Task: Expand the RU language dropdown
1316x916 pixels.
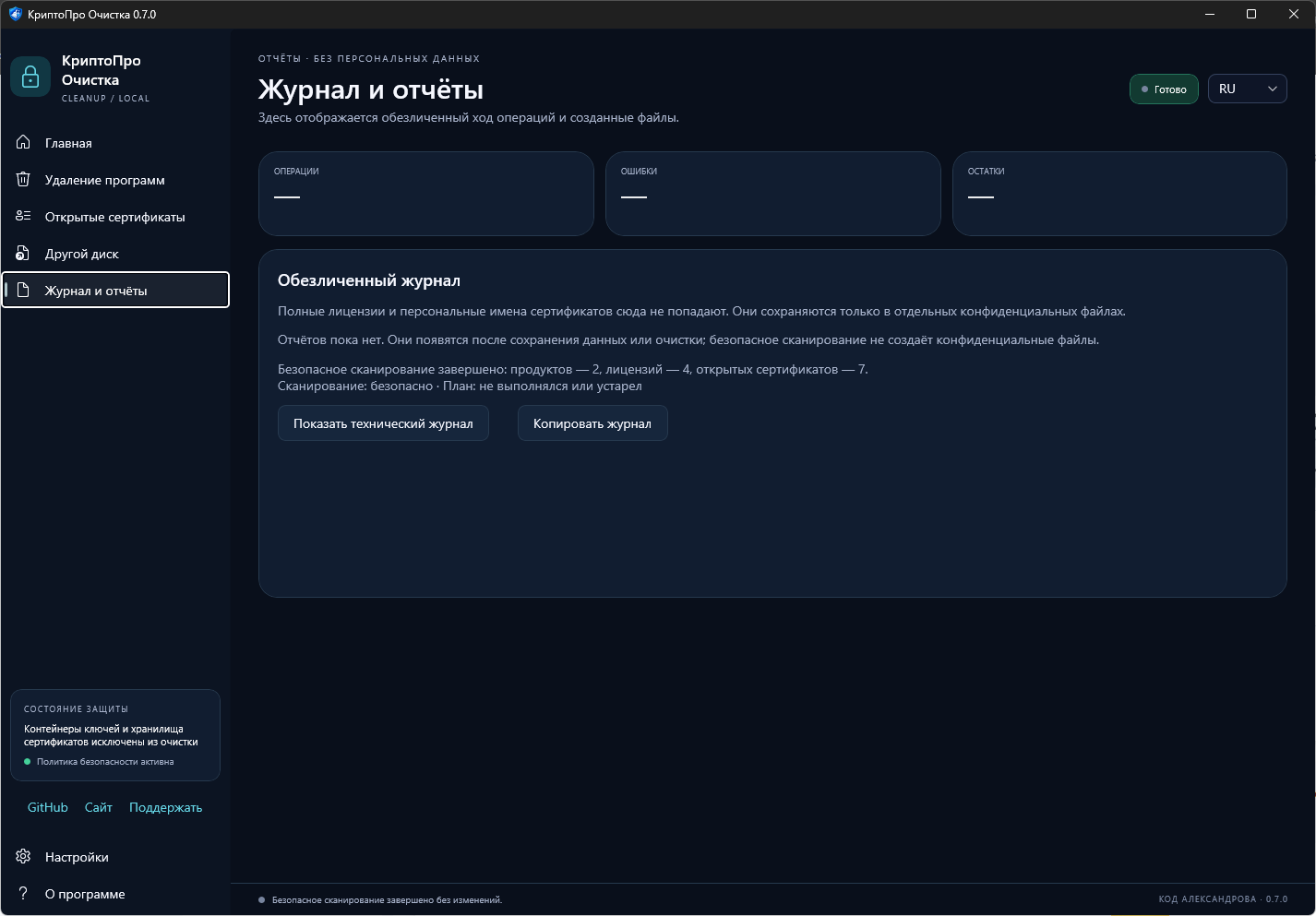Action: pyautogui.click(x=1247, y=89)
